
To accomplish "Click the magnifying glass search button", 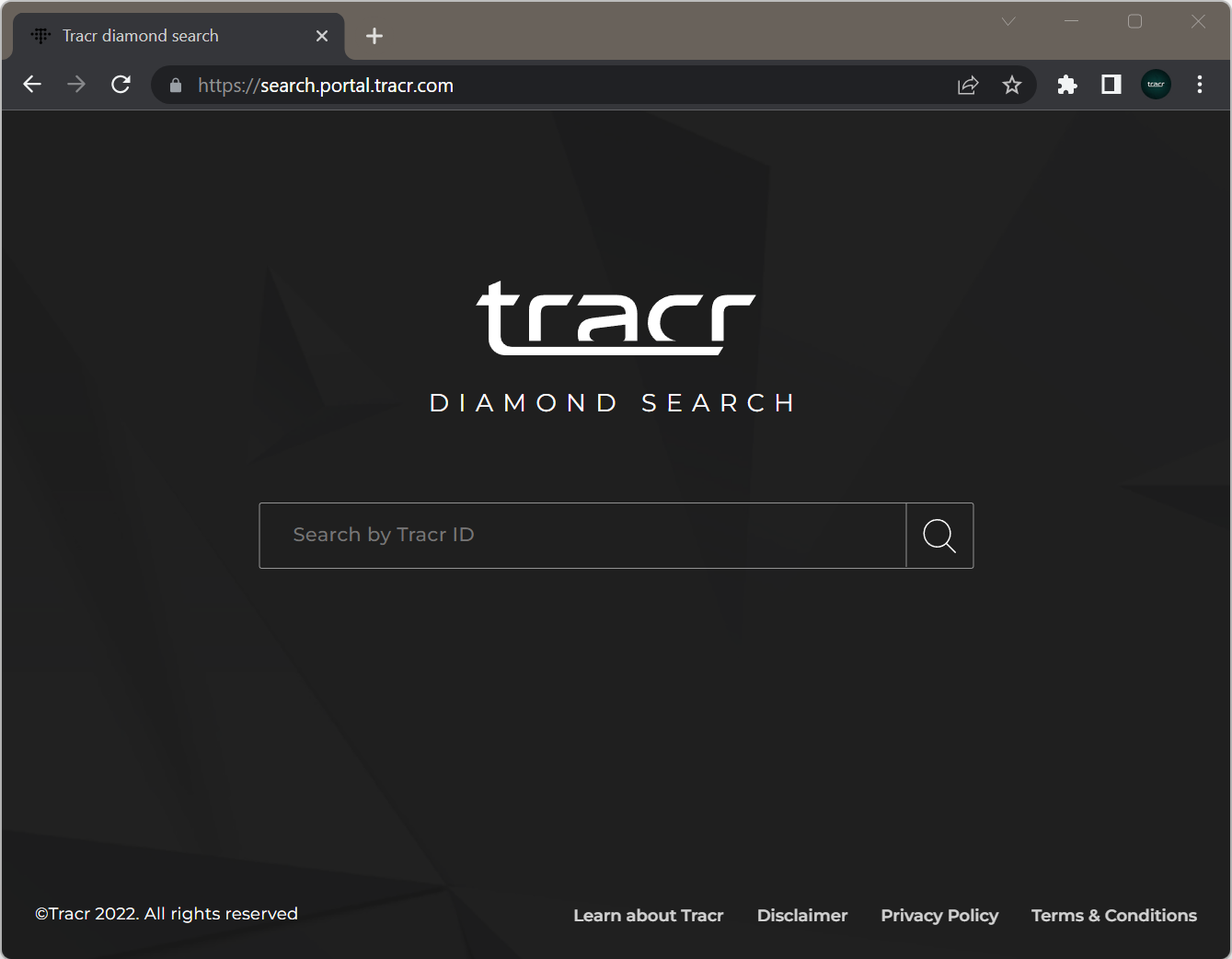I will (939, 536).
